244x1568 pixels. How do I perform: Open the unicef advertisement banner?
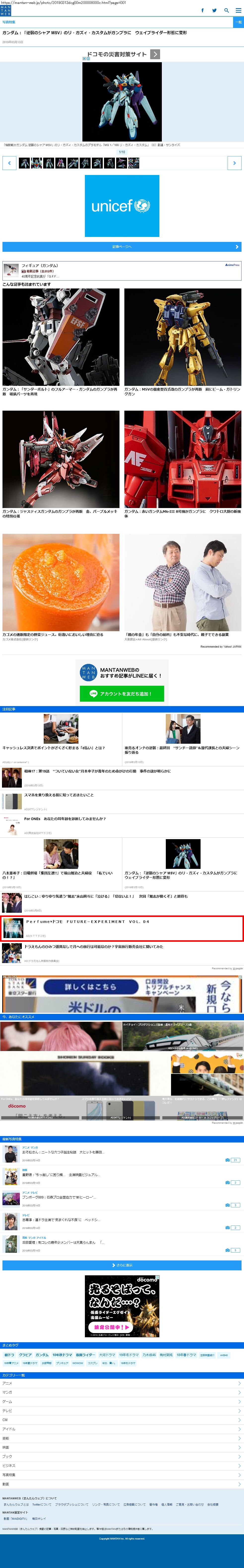pos(122,206)
